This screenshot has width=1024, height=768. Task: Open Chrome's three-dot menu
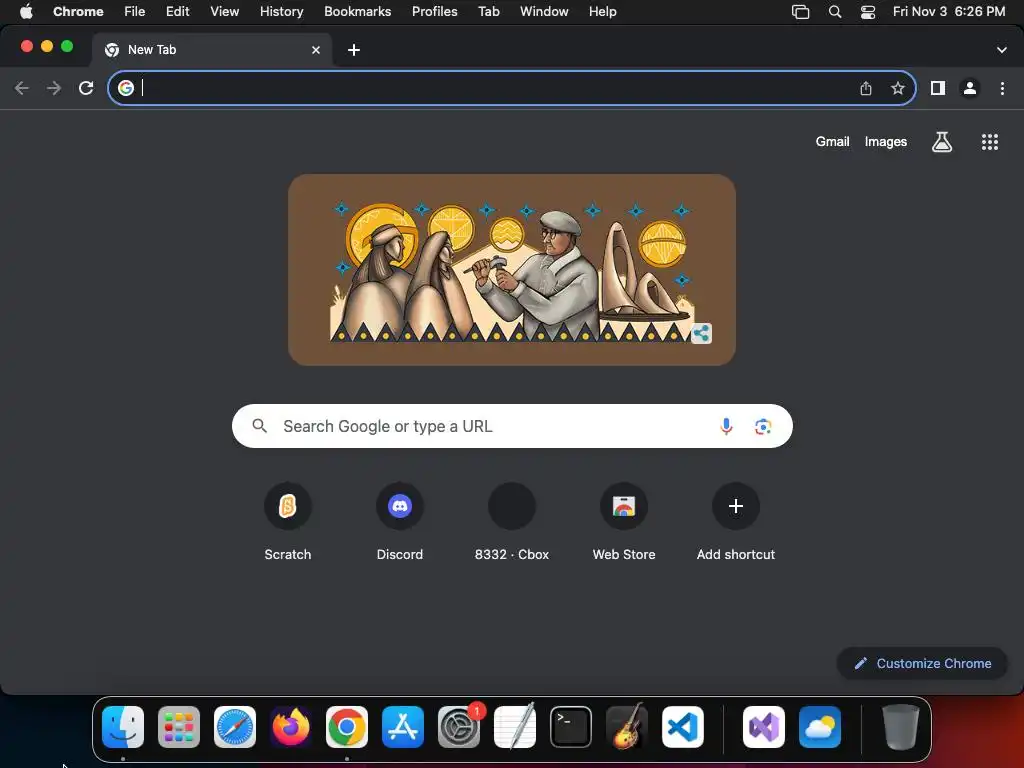(1002, 88)
